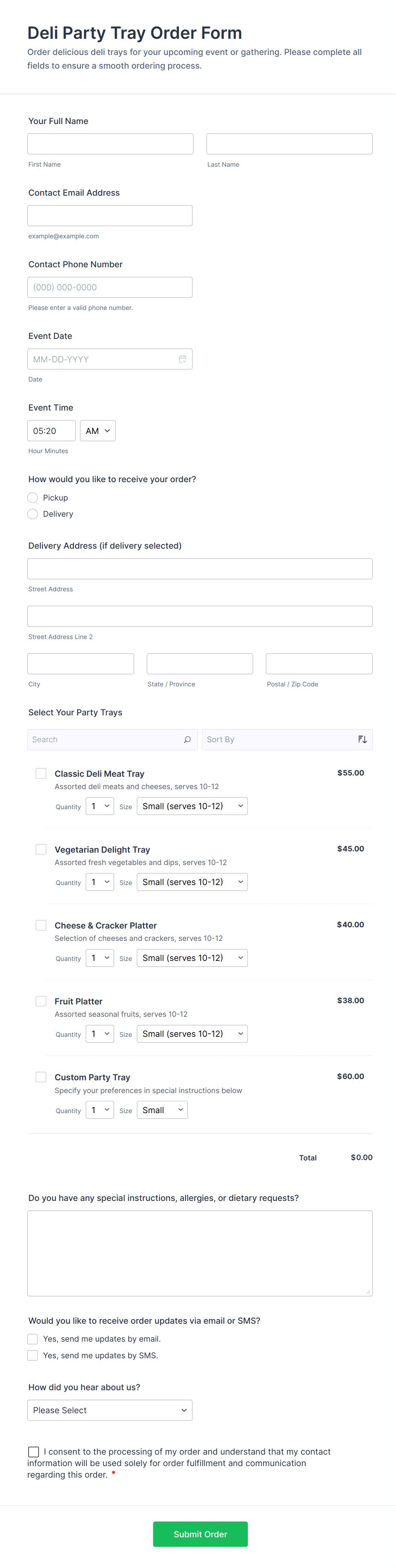Open the Event Date calendar icon
Viewport: 396px width, 1568px height.
(182, 359)
